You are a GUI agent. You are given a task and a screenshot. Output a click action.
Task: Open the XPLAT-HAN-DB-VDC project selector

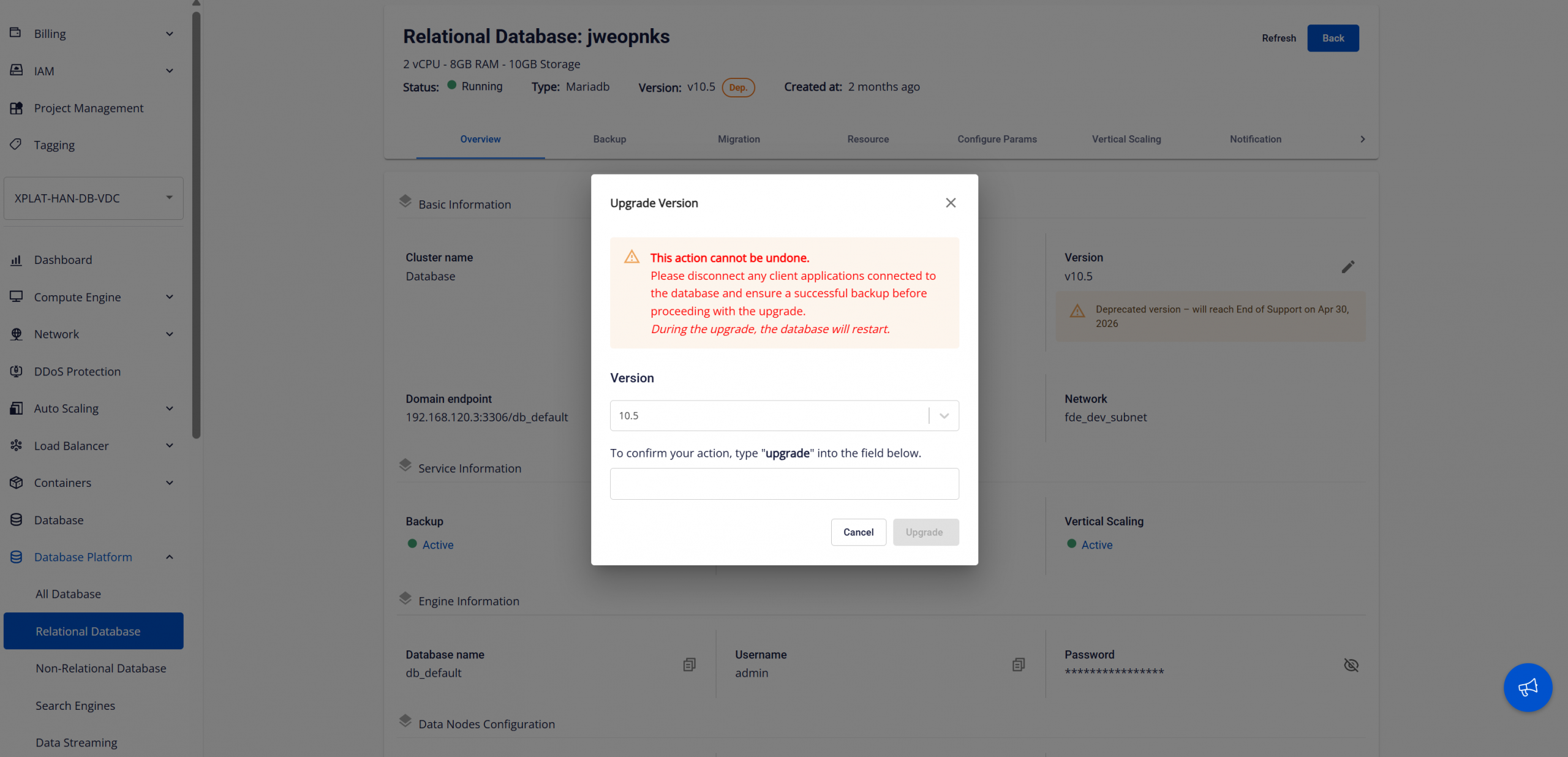click(x=93, y=198)
